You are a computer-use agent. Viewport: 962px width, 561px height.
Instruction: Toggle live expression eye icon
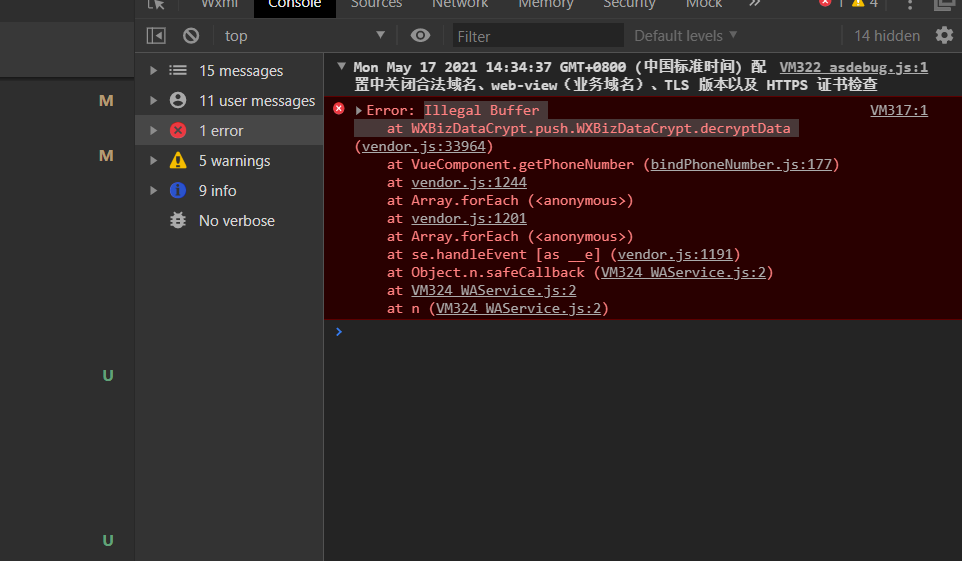[420, 36]
